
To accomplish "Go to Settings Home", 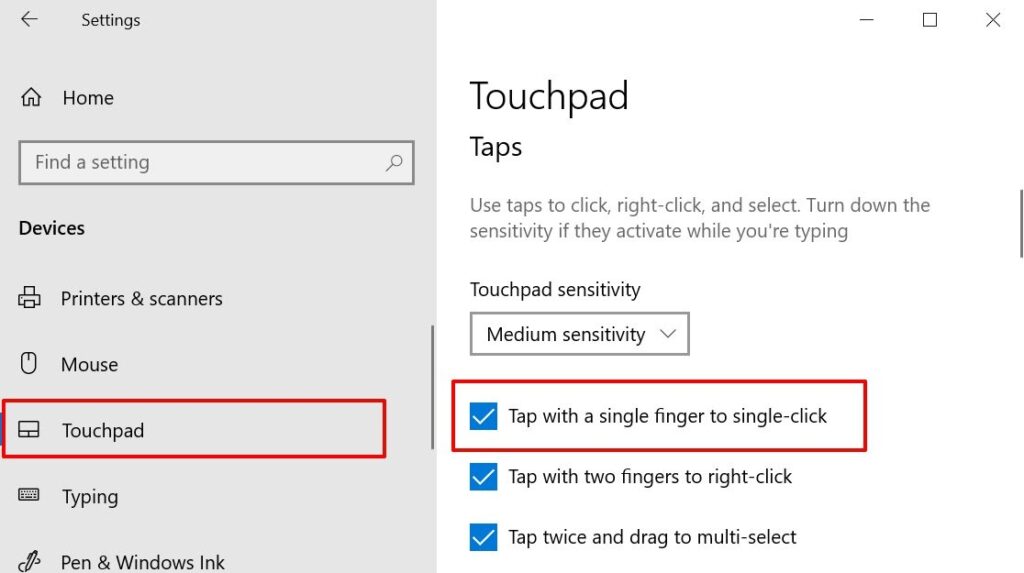I will (x=88, y=98).
